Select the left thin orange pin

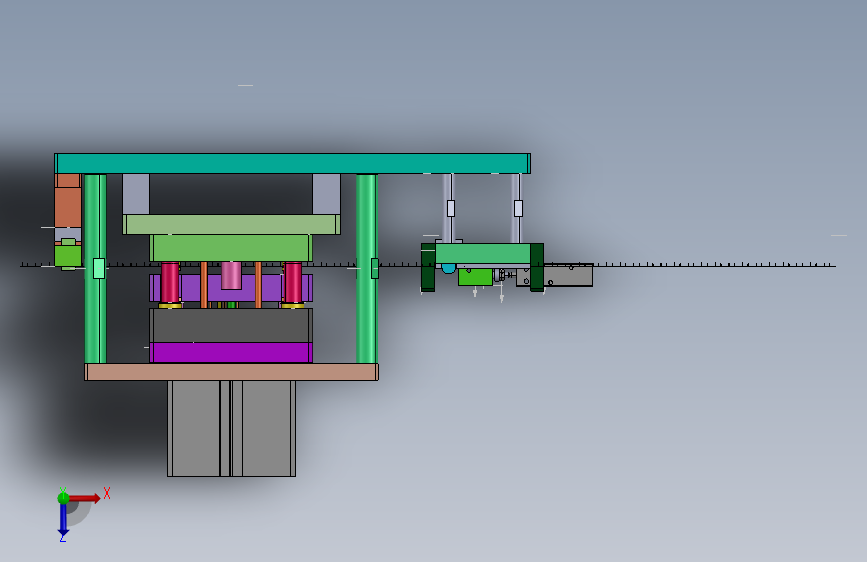coord(204,285)
